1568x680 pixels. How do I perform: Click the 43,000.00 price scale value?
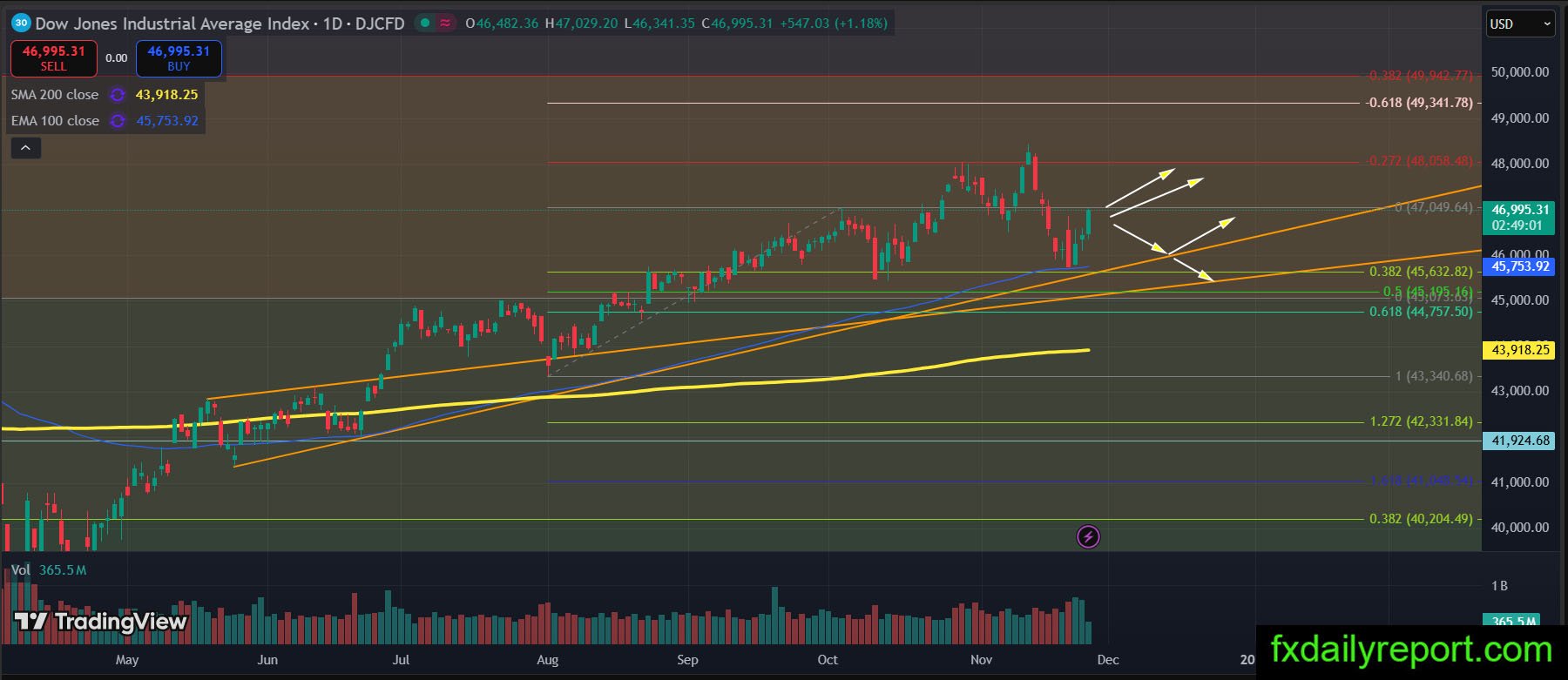point(1520,391)
